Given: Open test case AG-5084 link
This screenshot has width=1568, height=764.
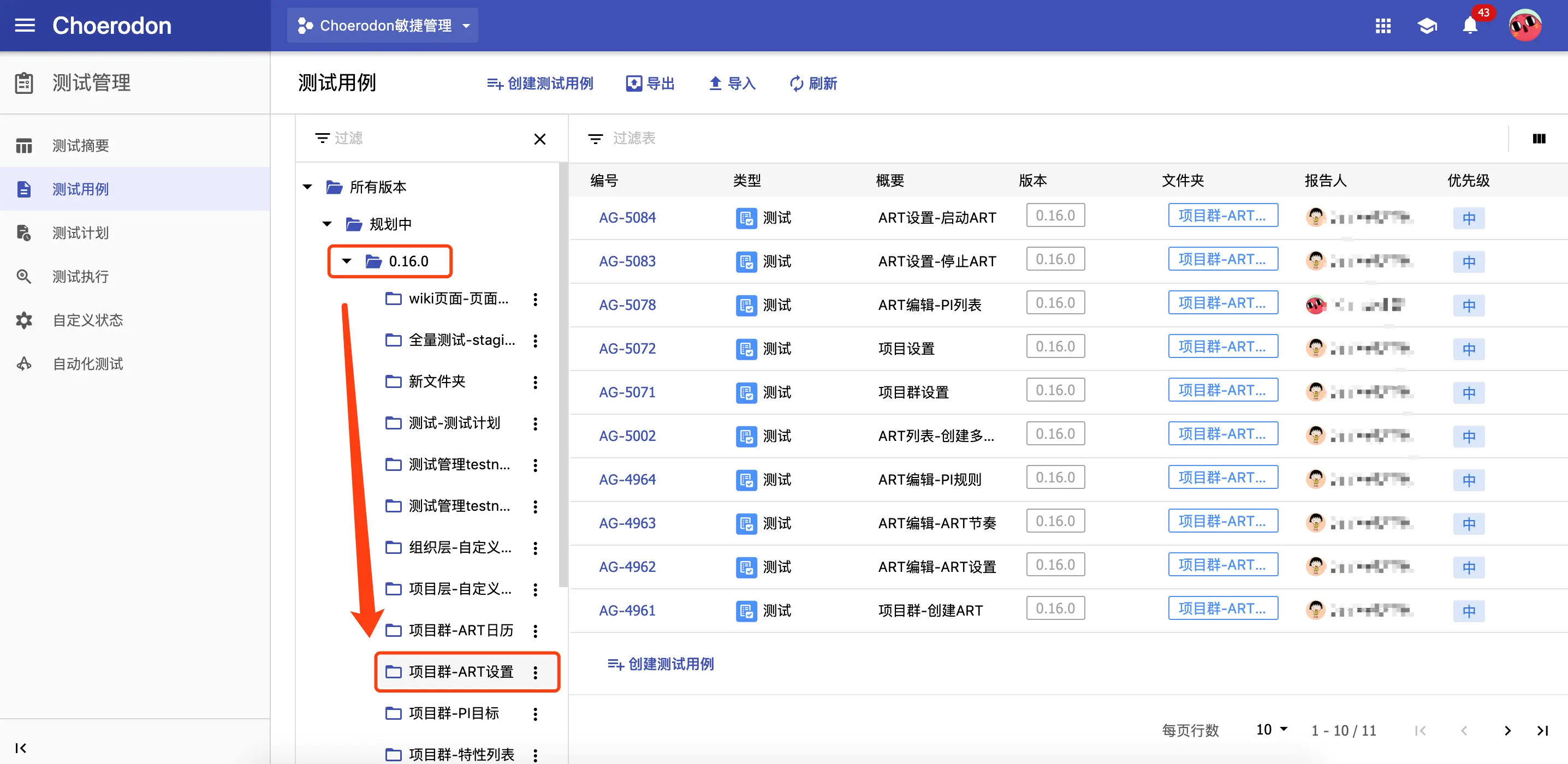Looking at the screenshot, I should (627, 218).
